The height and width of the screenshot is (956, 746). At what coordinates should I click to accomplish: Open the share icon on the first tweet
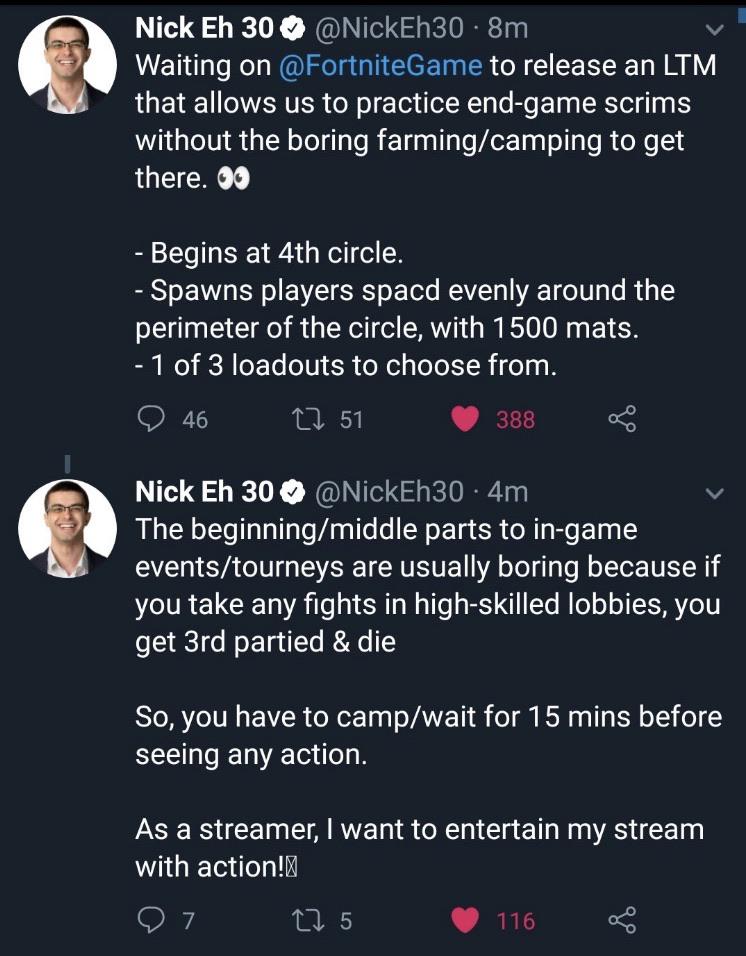622,420
